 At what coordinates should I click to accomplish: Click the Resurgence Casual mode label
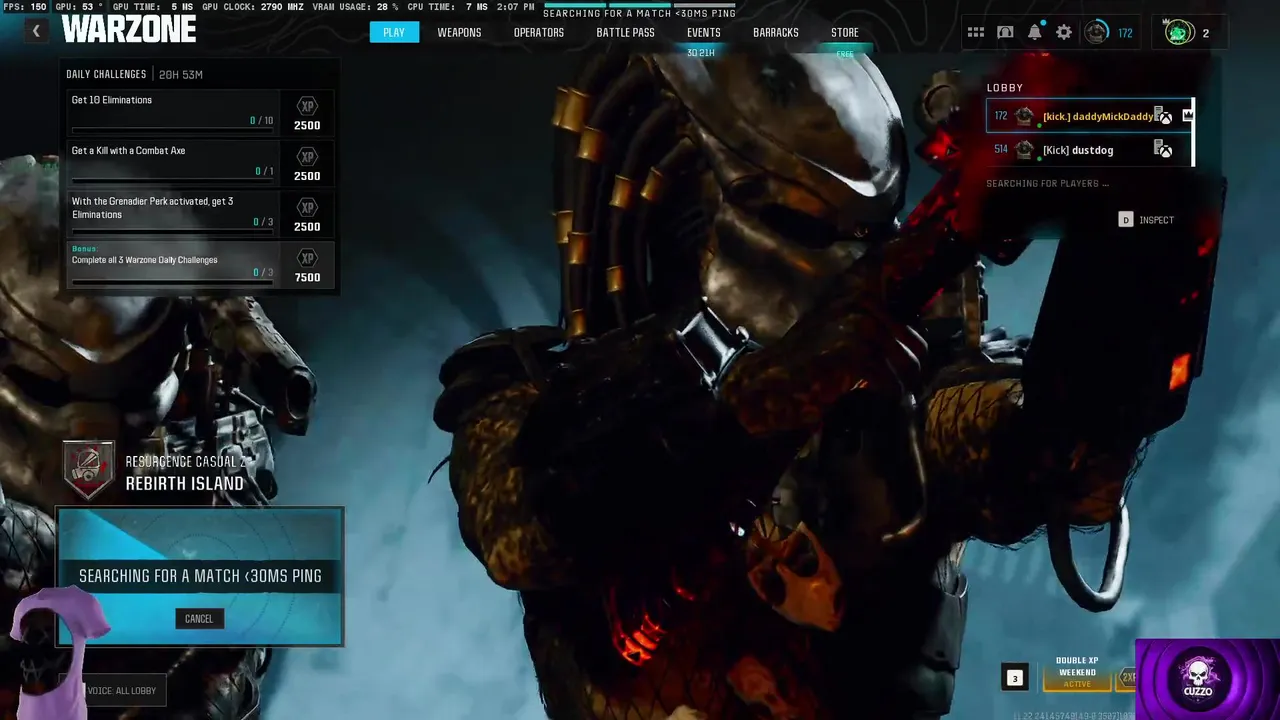click(186, 461)
